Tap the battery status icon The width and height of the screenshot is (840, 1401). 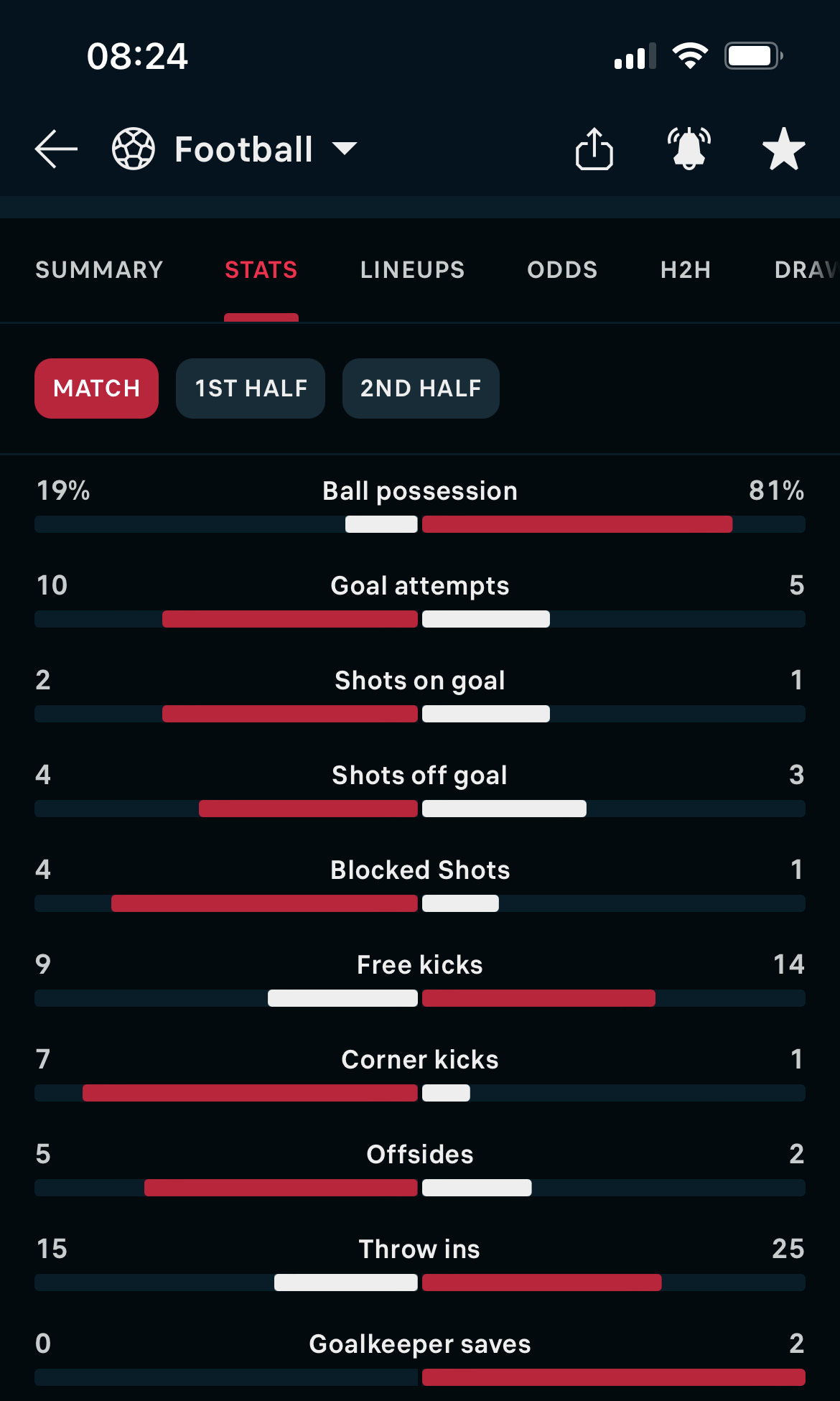(753, 56)
